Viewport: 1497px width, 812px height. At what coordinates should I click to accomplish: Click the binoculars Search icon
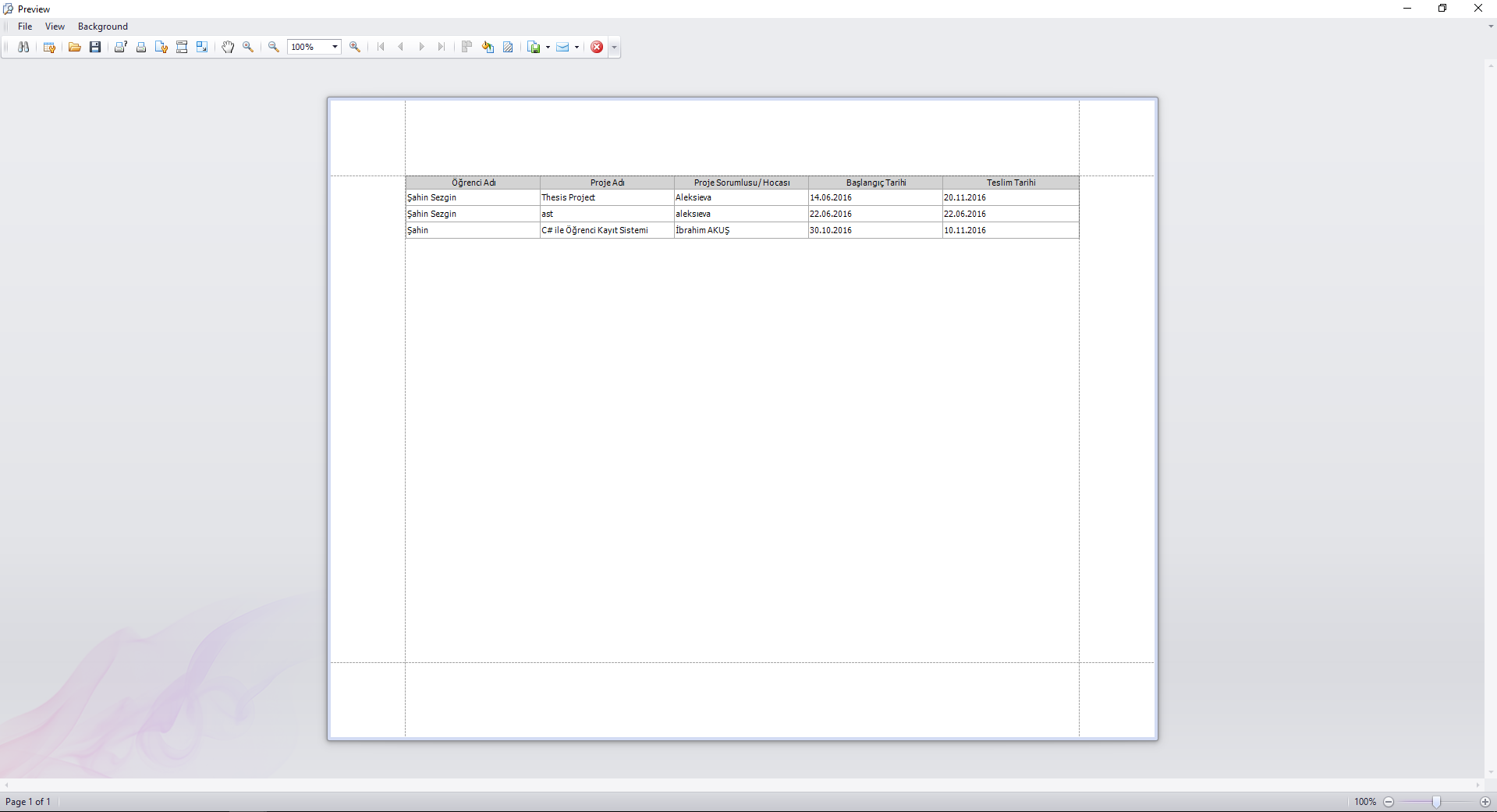coord(23,47)
